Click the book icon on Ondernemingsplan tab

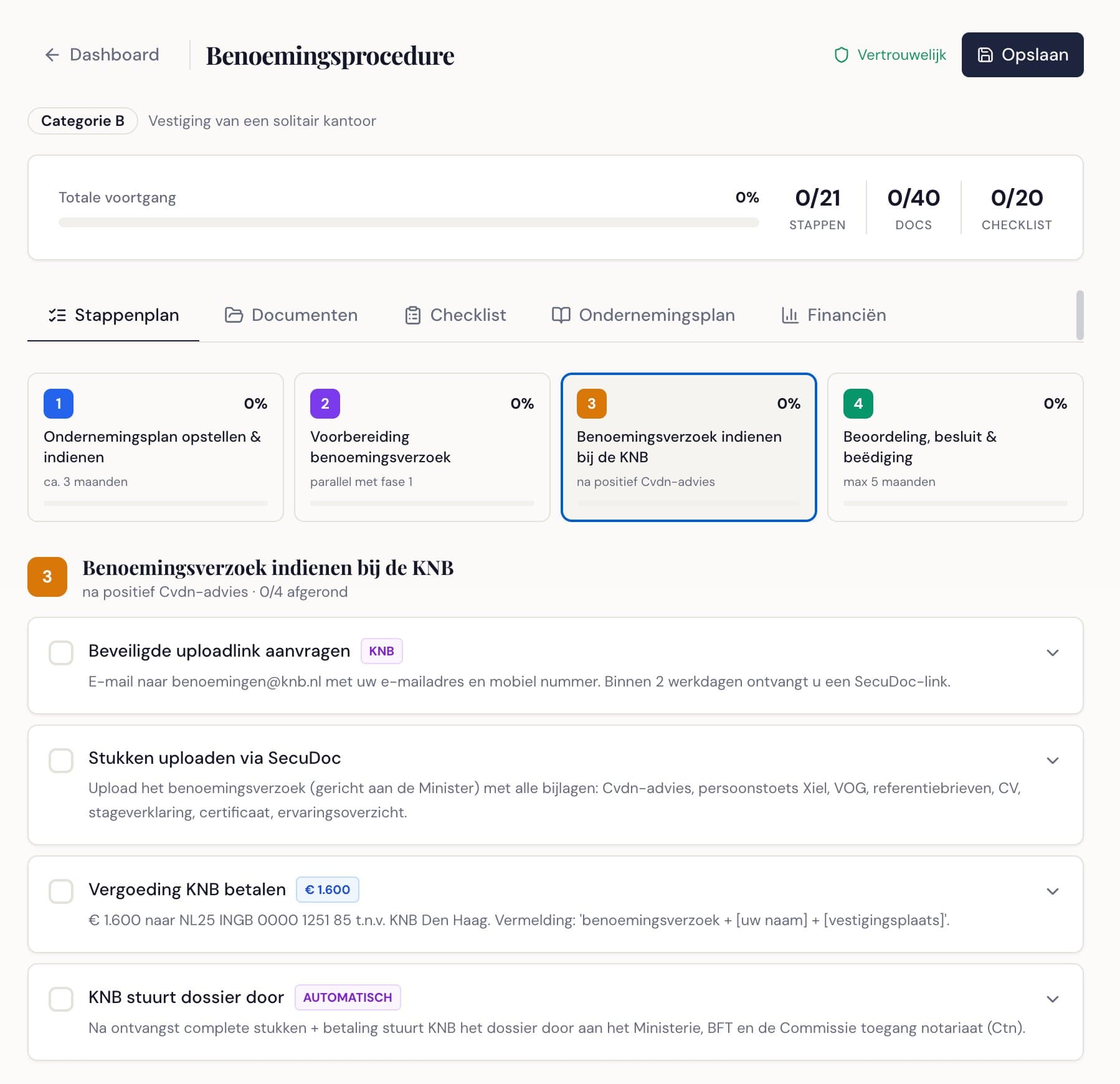[x=561, y=315]
